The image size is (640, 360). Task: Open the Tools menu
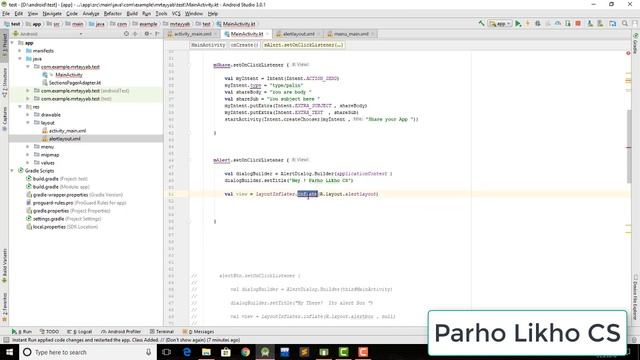pyautogui.click(x=161, y=13)
